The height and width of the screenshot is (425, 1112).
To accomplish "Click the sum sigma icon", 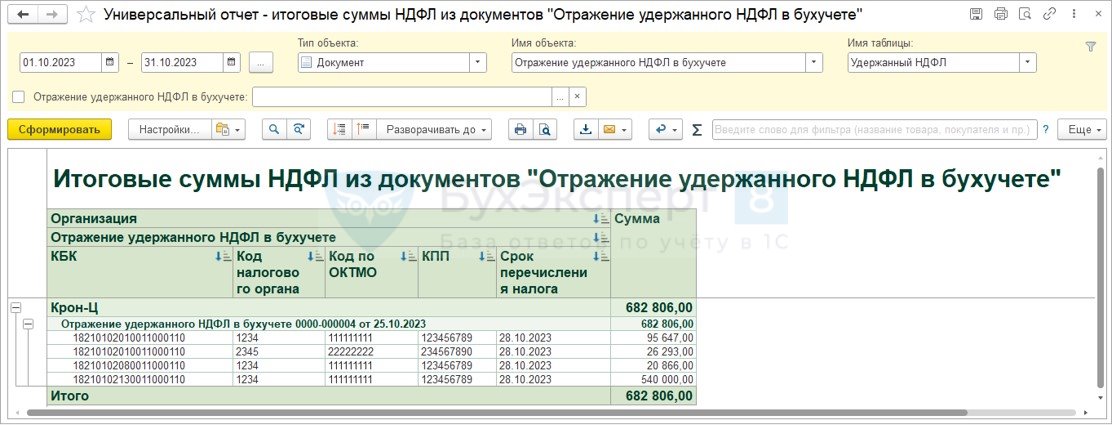I will click(x=696, y=130).
